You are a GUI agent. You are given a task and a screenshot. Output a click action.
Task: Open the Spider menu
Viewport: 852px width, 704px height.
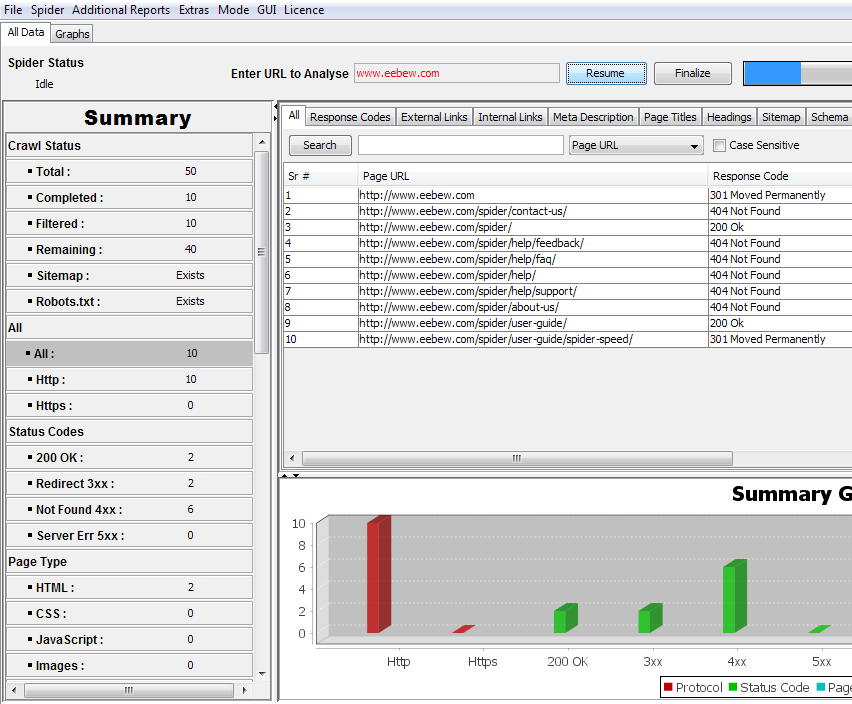[47, 10]
